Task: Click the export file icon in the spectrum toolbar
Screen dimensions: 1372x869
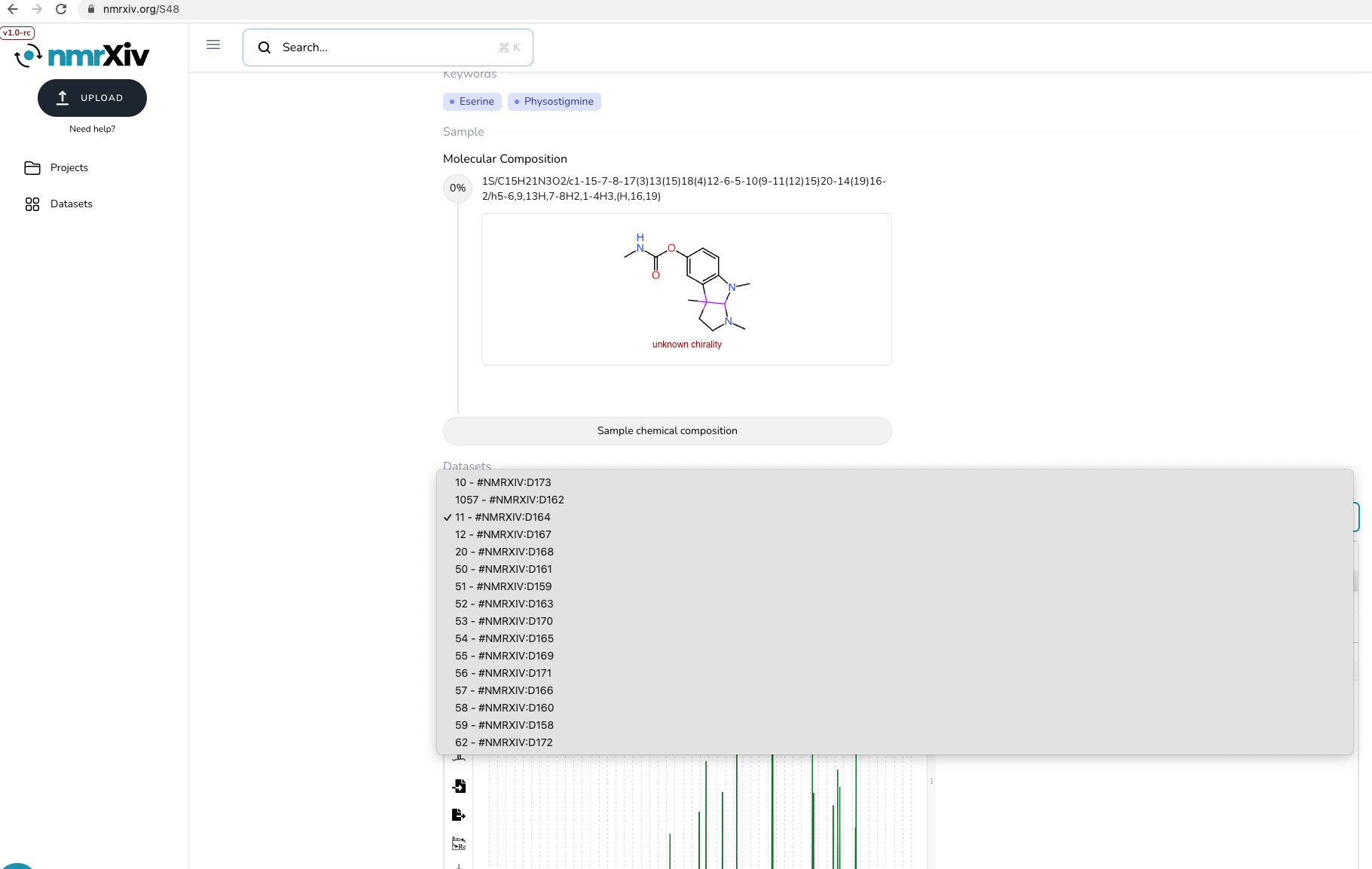Action: [459, 815]
